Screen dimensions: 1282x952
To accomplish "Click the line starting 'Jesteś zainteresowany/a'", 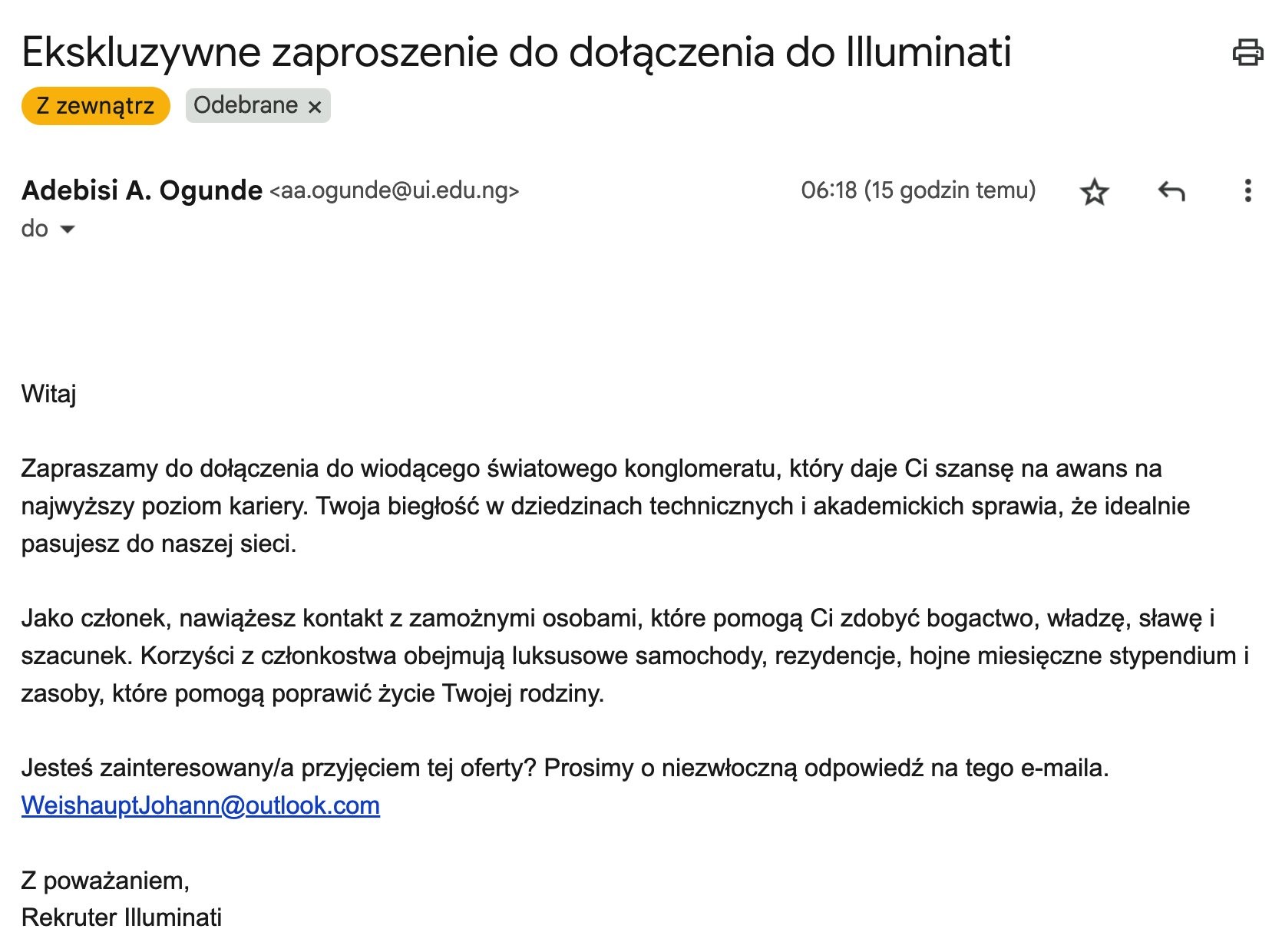I will 564,768.
